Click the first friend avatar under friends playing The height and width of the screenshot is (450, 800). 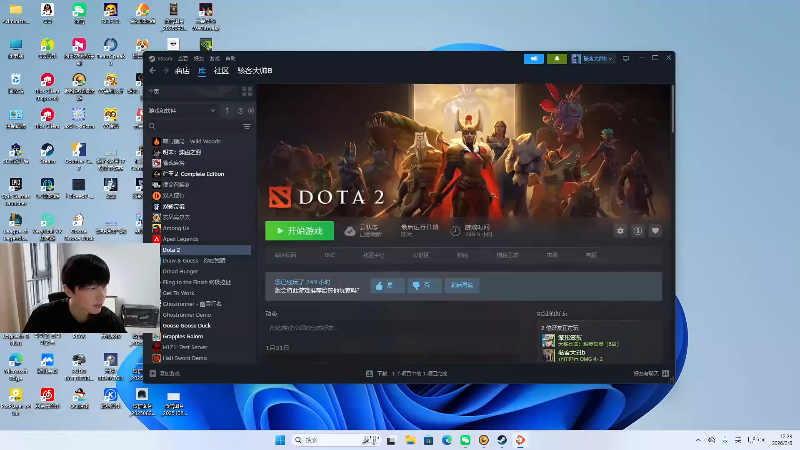coord(548,341)
